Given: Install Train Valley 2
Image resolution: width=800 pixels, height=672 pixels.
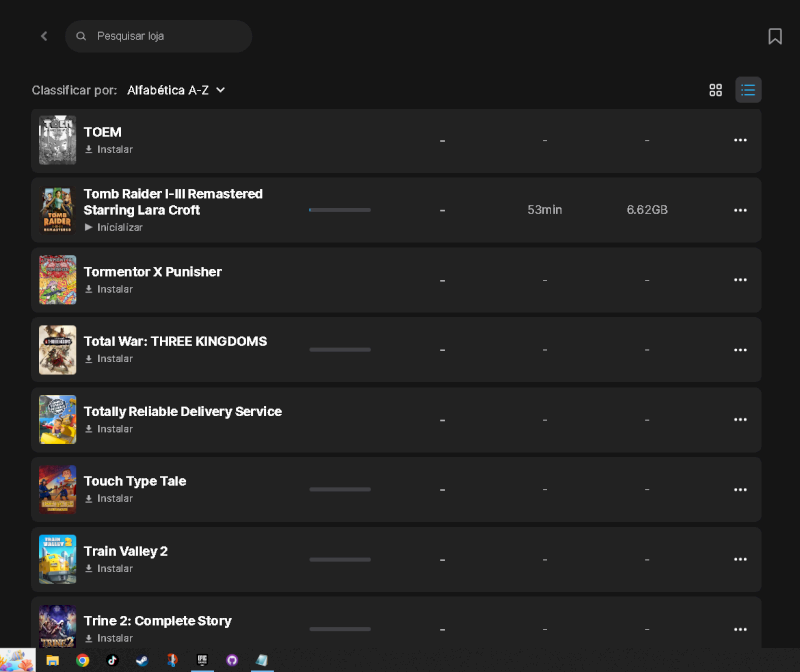Looking at the screenshot, I should click(109, 568).
